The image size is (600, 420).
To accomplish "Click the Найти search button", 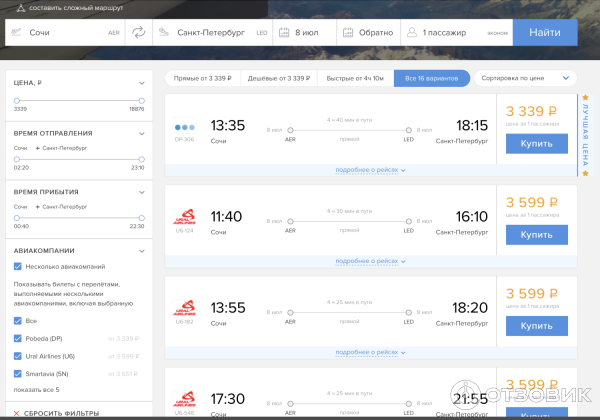I will coord(545,33).
